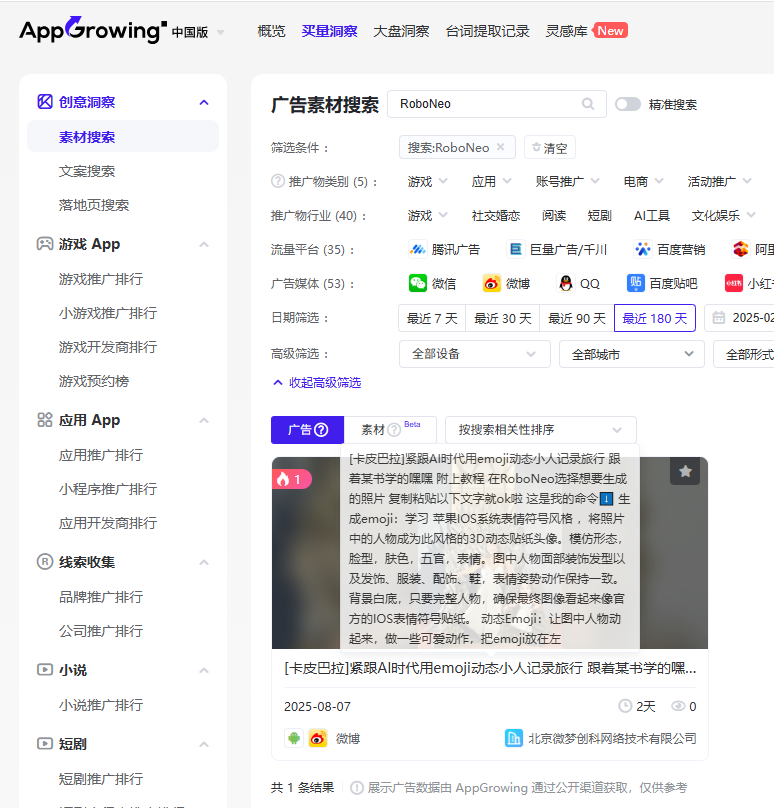
Task: Open 应用开发商排行 in sidebar
Action: click(108, 524)
